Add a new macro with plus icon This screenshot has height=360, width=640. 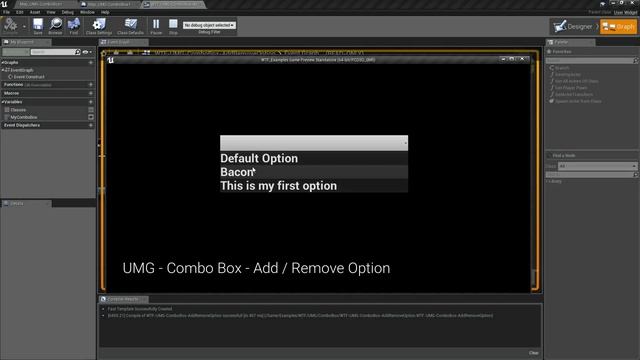pyautogui.click(x=91, y=93)
